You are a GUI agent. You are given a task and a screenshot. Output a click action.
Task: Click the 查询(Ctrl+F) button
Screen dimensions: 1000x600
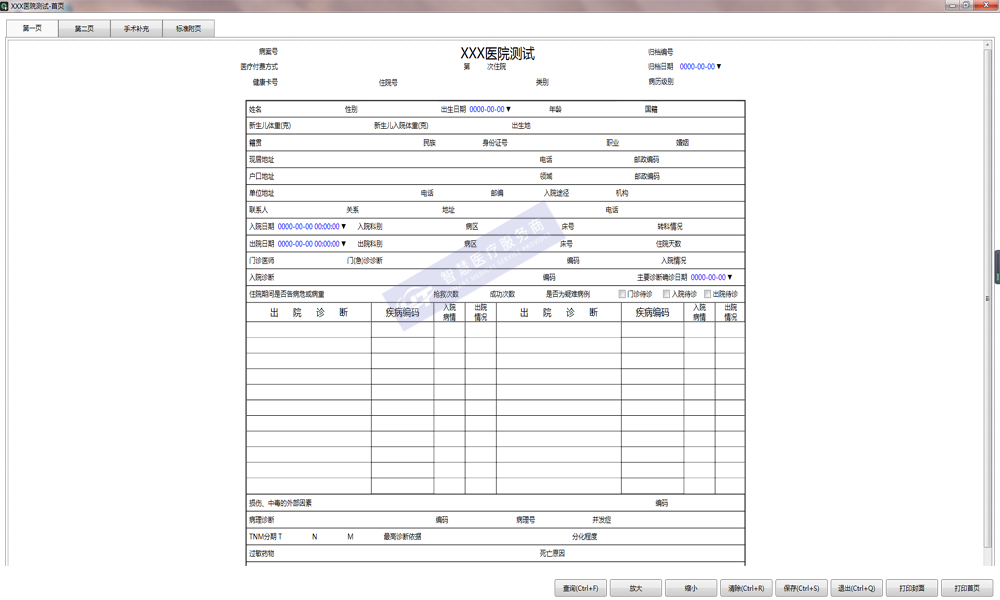[x=580, y=589]
